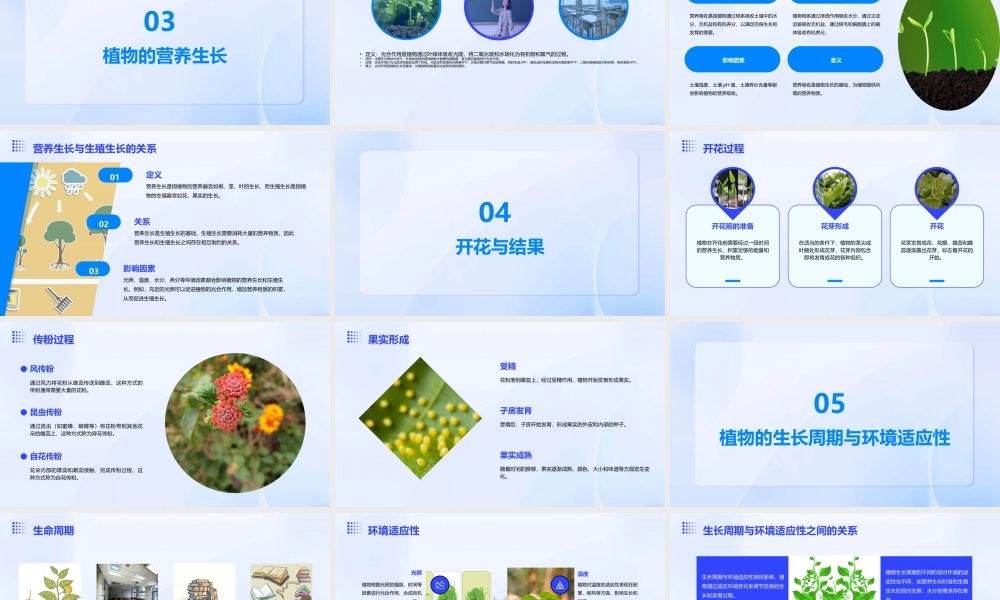Image resolution: width=1000 pixels, height=600 pixels.
Task: Click the '生长周期与环境适应性之间的关系' slide title
Action: click(x=779, y=530)
